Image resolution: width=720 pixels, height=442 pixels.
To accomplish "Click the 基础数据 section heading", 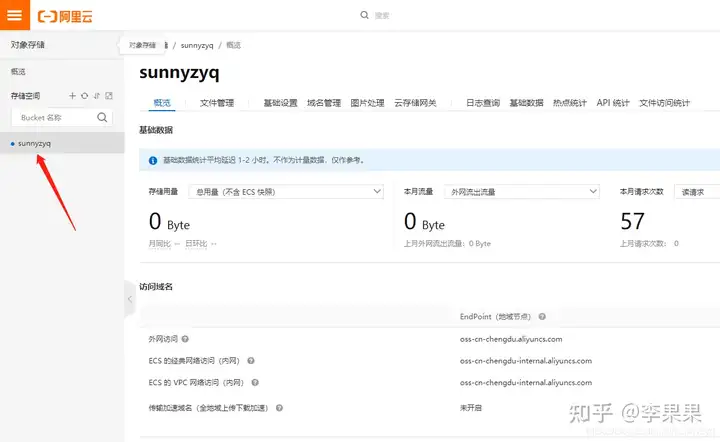I will [x=156, y=130].
